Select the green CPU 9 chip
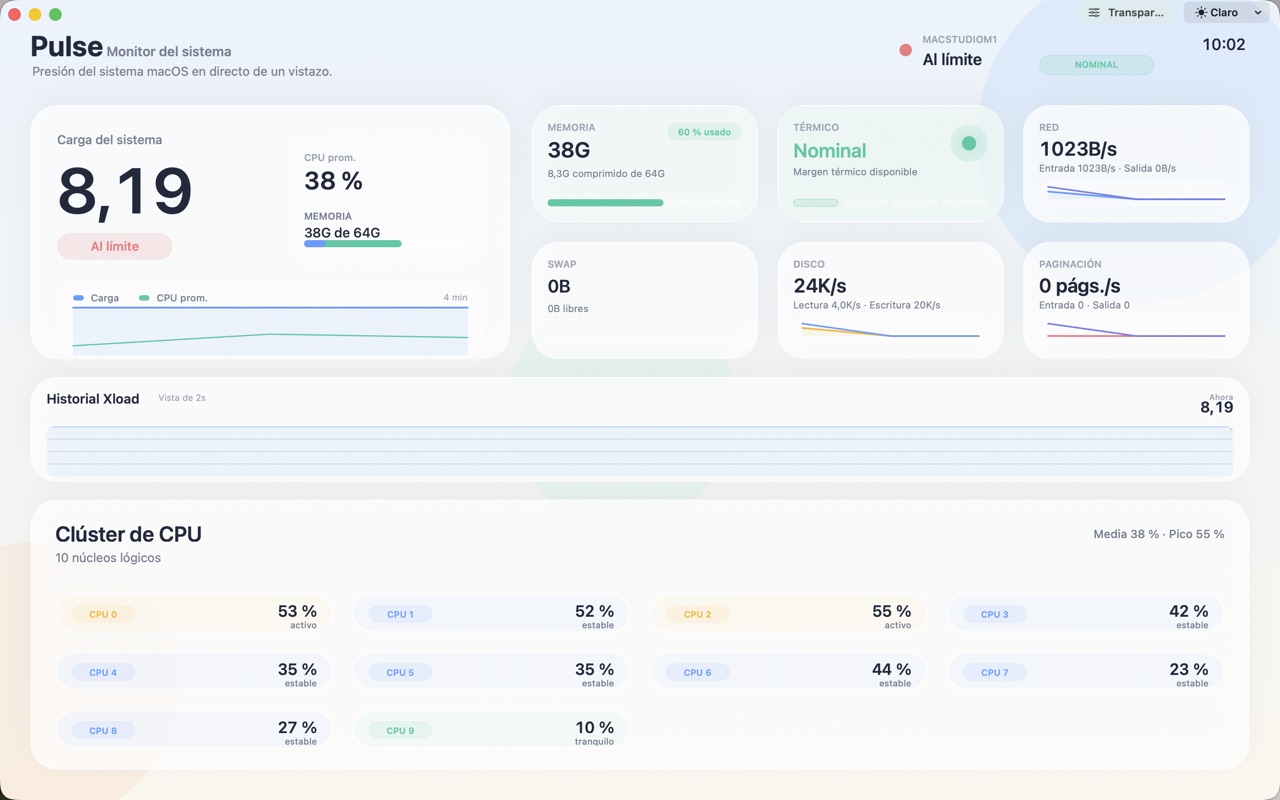 400,730
